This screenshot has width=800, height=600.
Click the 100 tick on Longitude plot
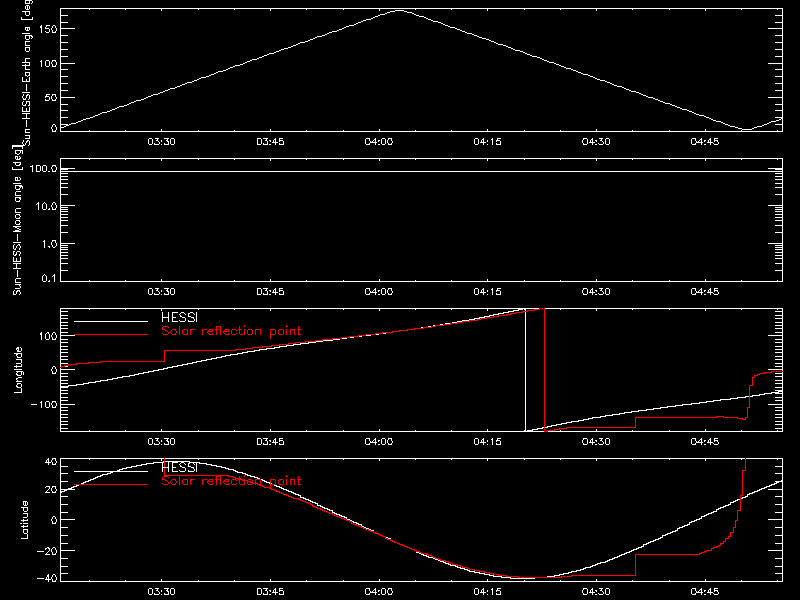(x=47, y=336)
